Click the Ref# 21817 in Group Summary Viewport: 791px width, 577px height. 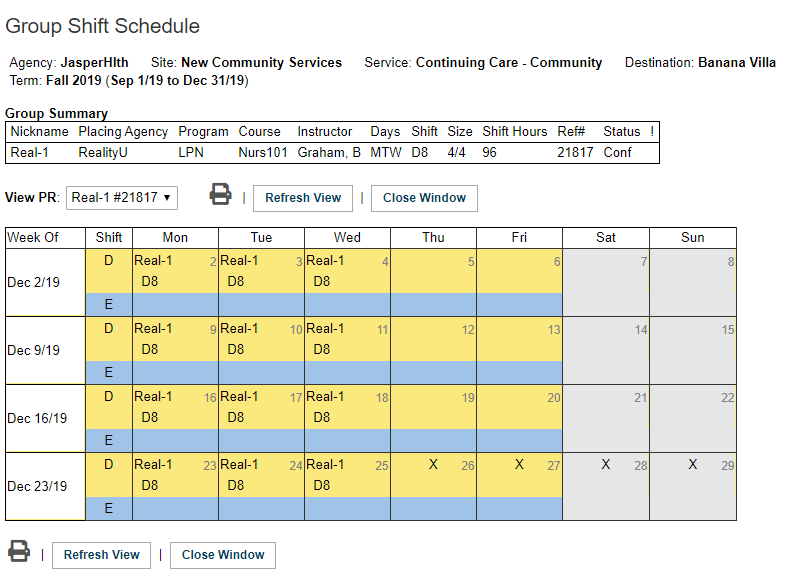point(575,153)
